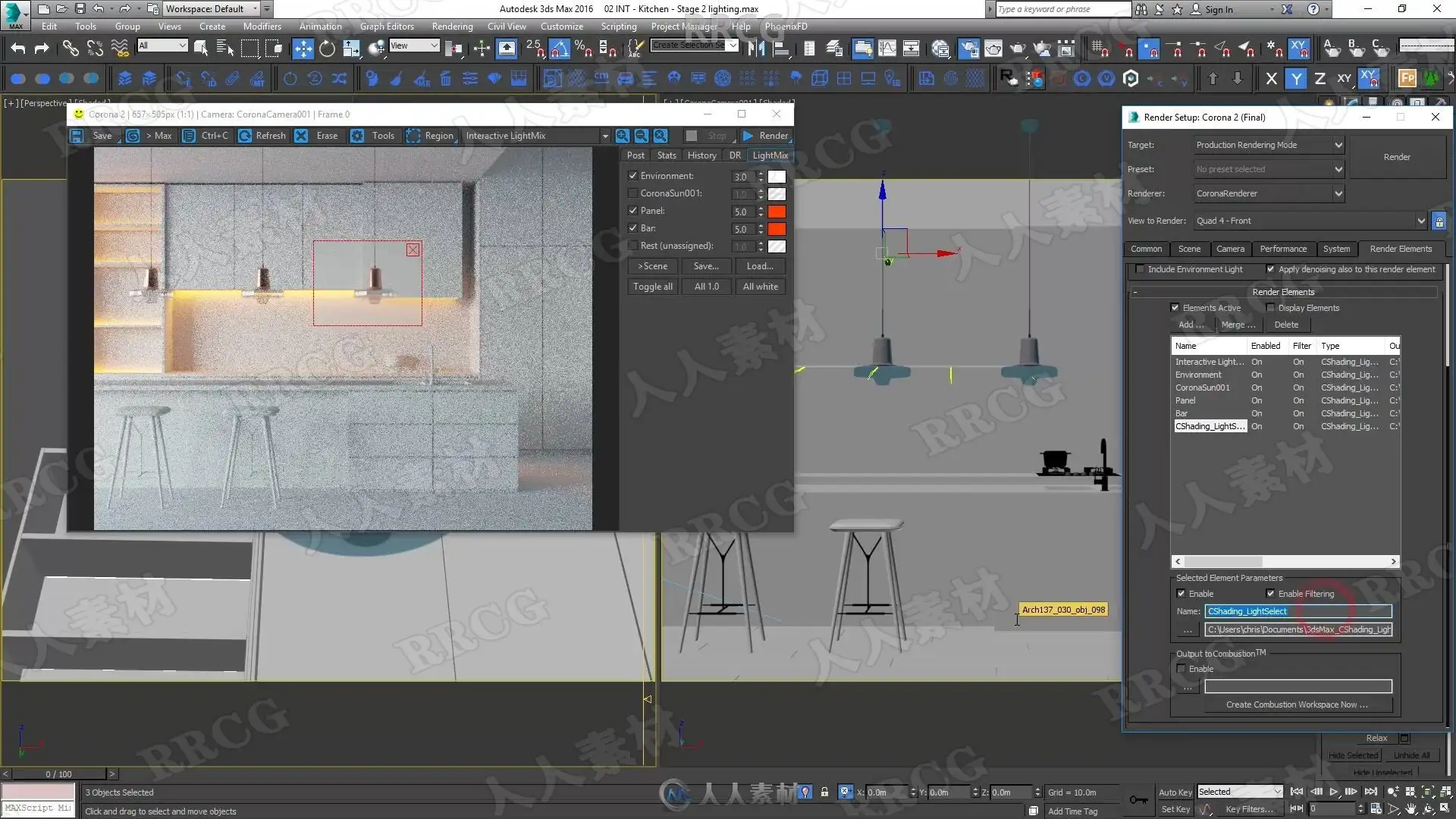Click the Select and Rotate tool icon
This screenshot has height=819, width=1456.
click(x=327, y=49)
